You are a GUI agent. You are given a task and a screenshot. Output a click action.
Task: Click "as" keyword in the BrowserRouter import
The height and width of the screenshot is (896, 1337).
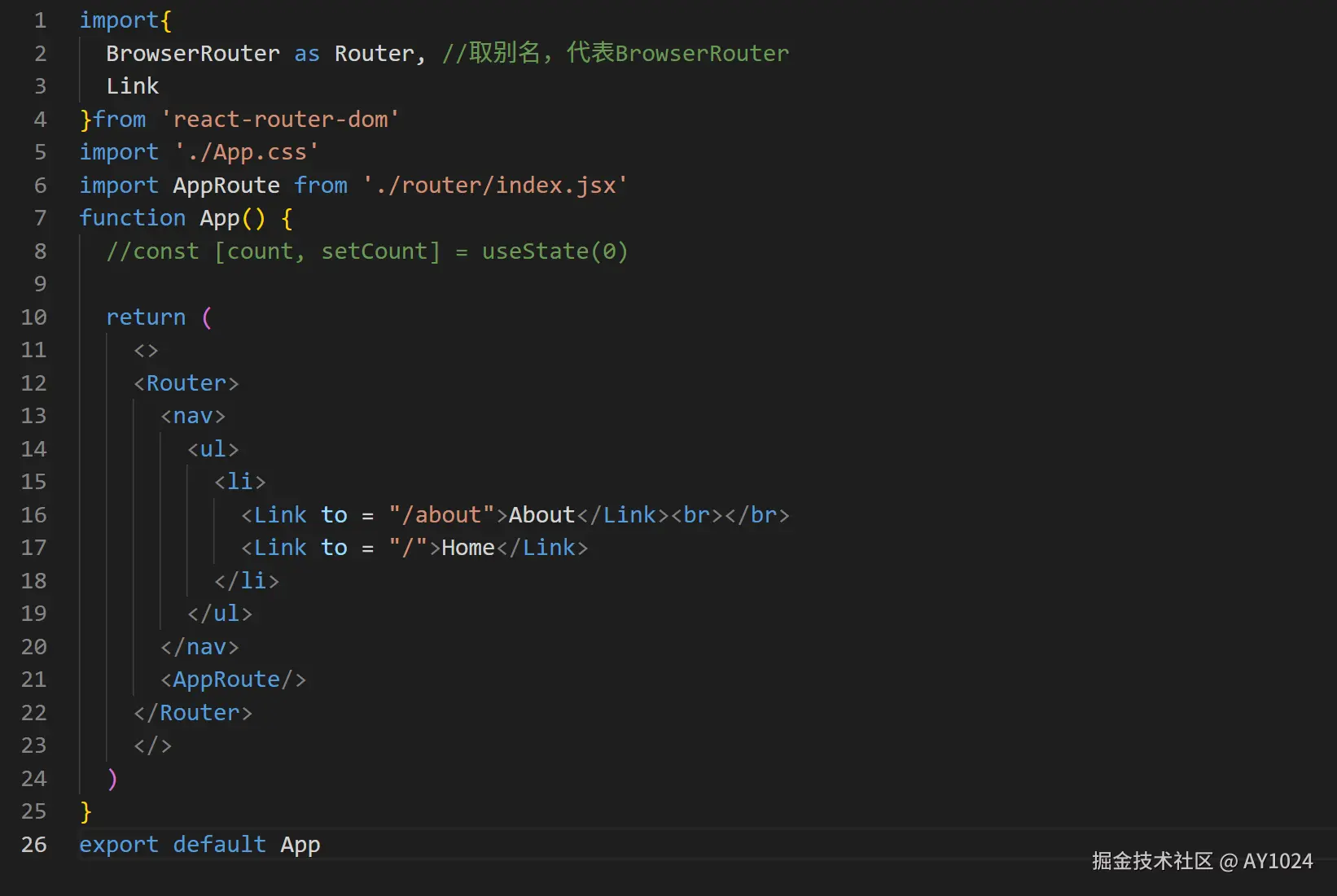point(307,54)
